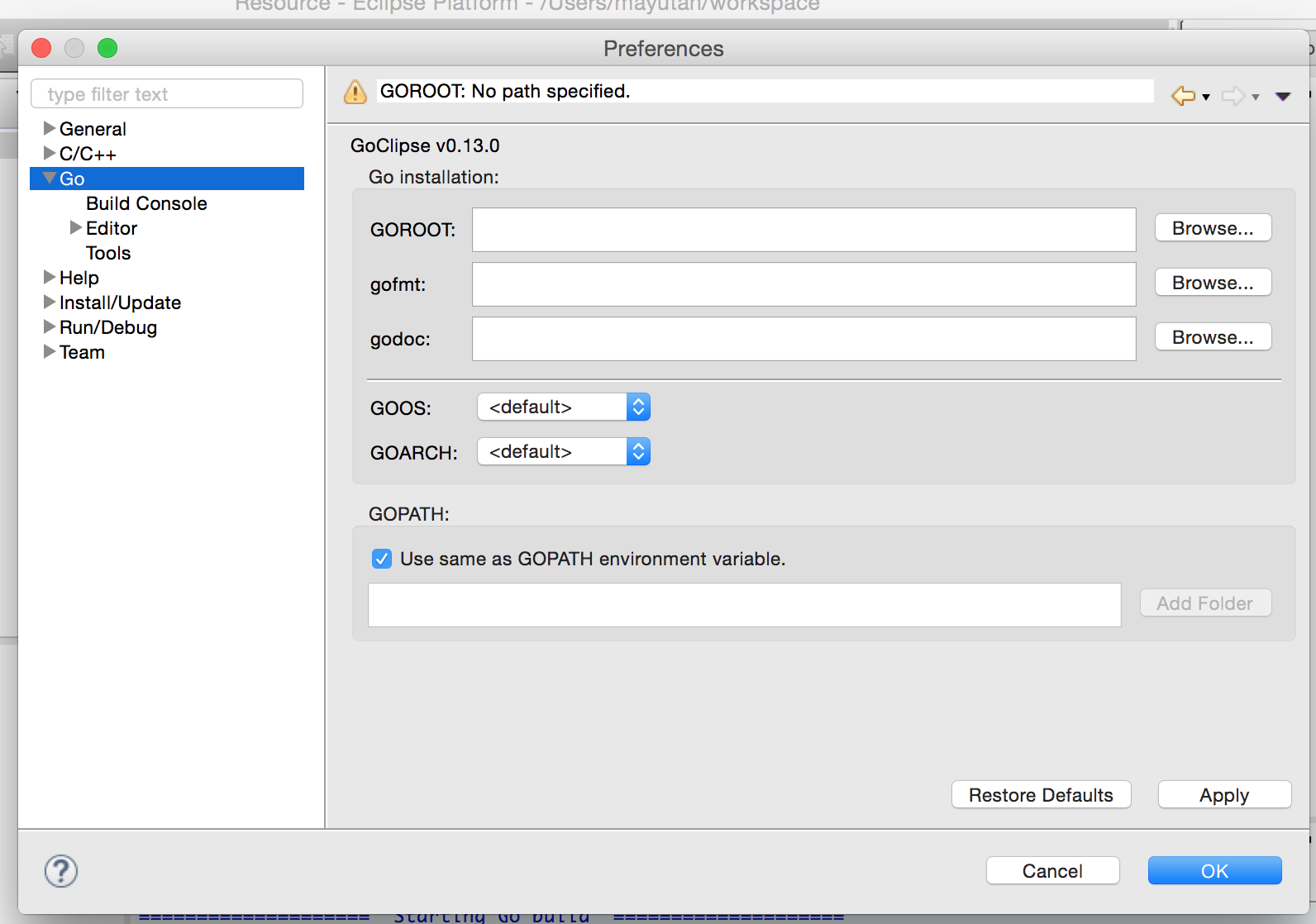Expand the Team tree node

tap(50, 351)
